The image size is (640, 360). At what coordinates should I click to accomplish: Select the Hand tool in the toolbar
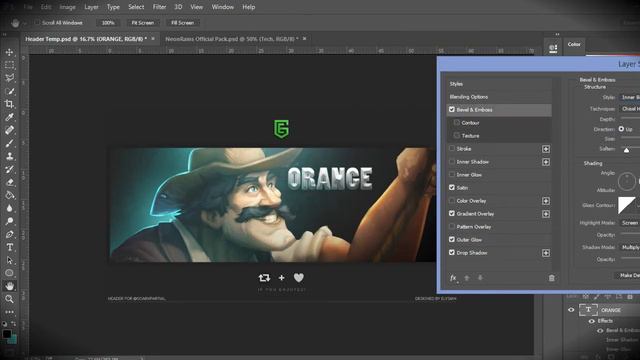pyautogui.click(x=9, y=286)
